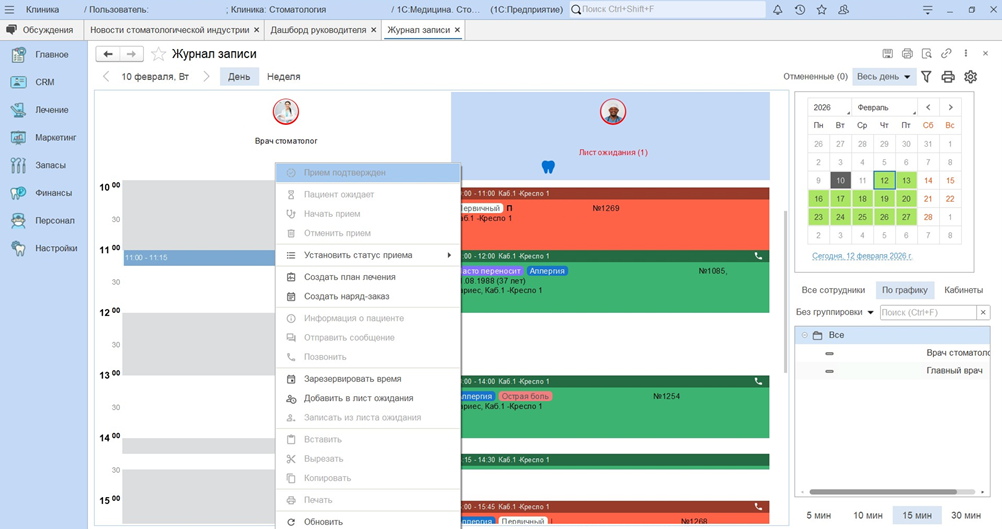The width and height of the screenshot is (1002, 529).
Task: Select February 19 in the calendar
Action: pos(884,199)
